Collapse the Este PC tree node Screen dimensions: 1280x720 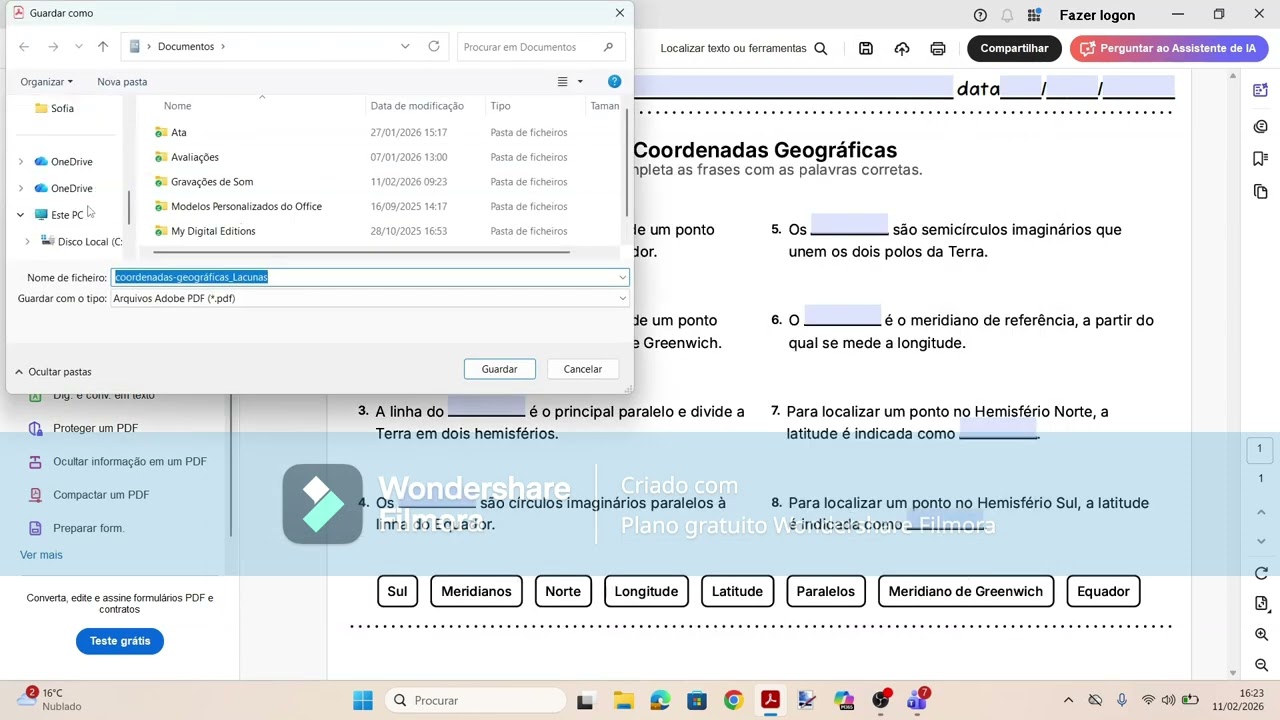coord(20,215)
